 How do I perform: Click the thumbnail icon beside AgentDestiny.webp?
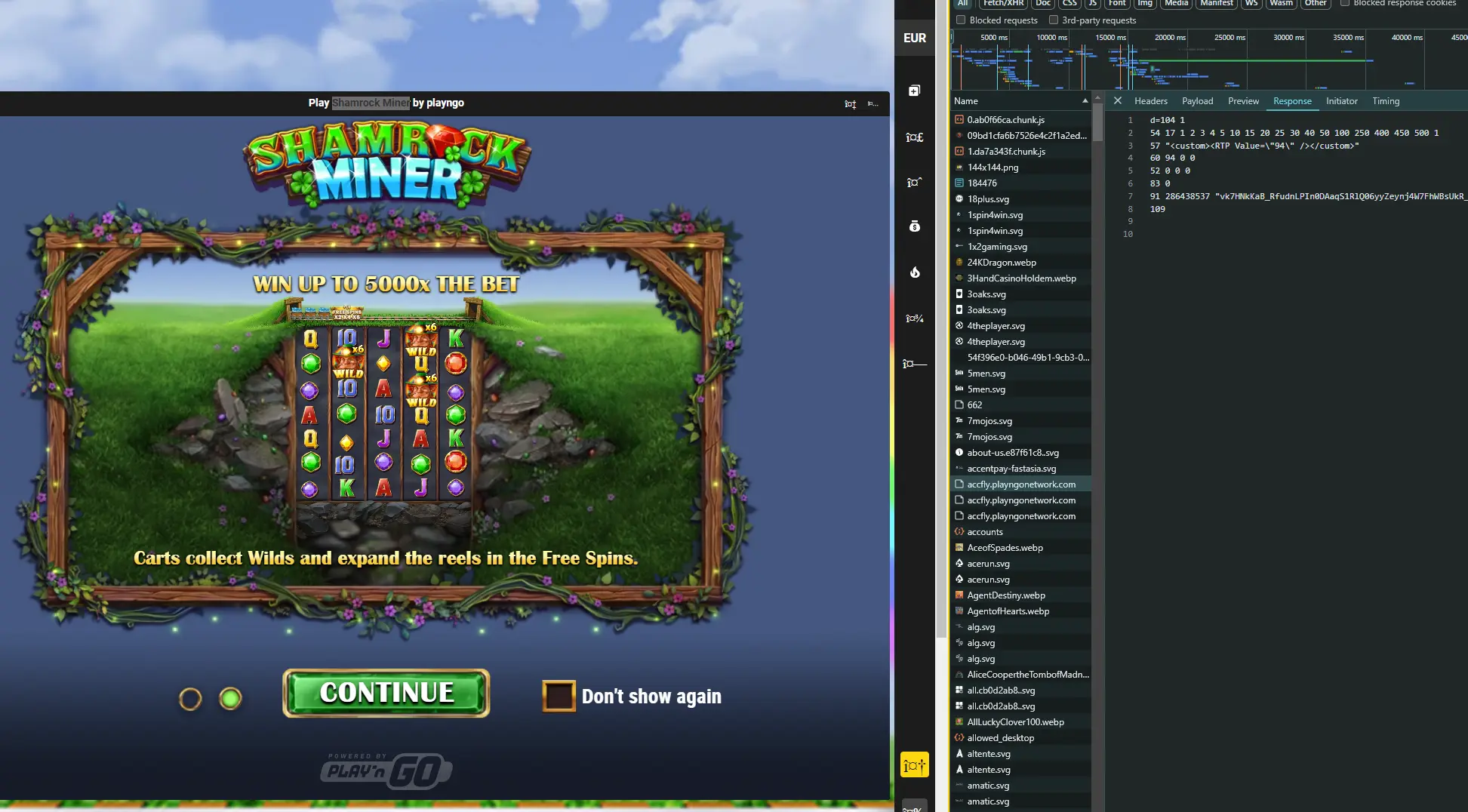click(959, 595)
